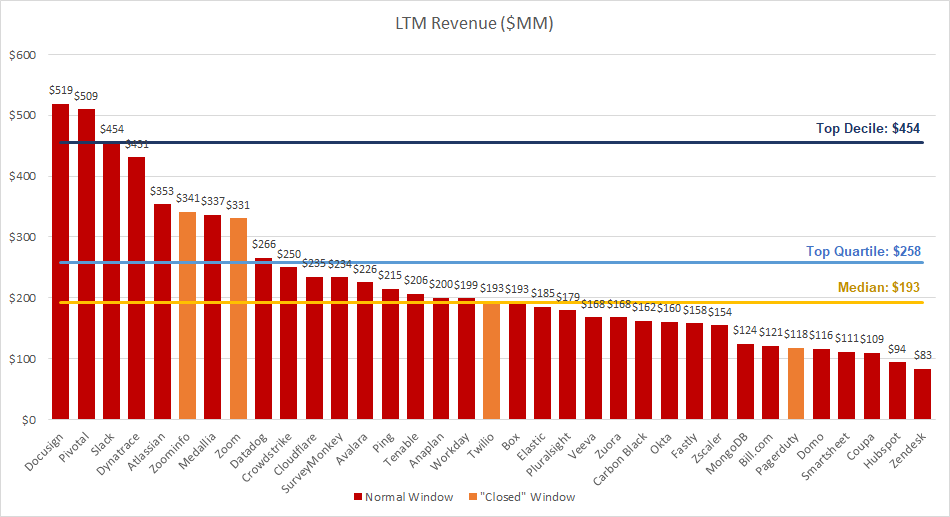Screen dimensions: 950x517
Task: Click the Avalara axis label
Action: click(352, 449)
